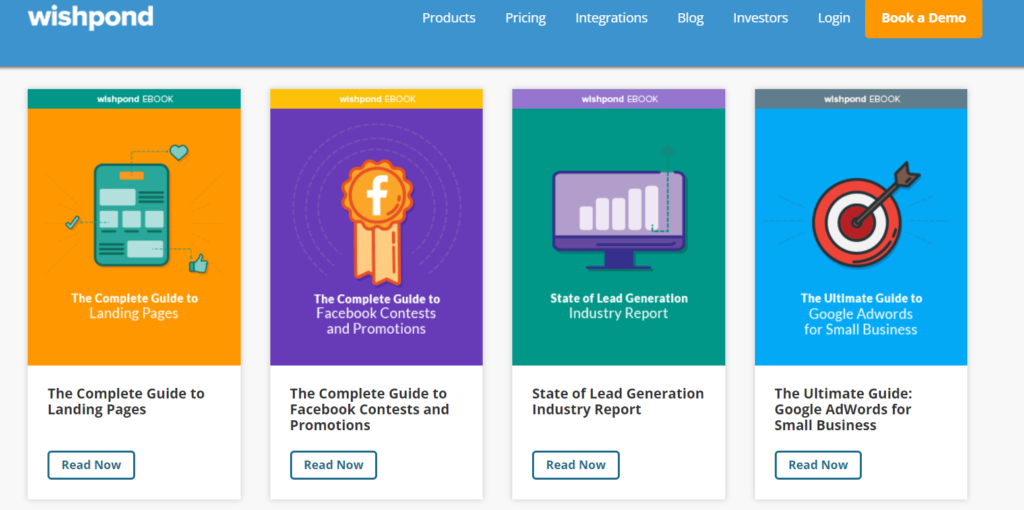Click the card heading "The Ultimate Guide: Google AdWords for Small Business"

coord(843,409)
